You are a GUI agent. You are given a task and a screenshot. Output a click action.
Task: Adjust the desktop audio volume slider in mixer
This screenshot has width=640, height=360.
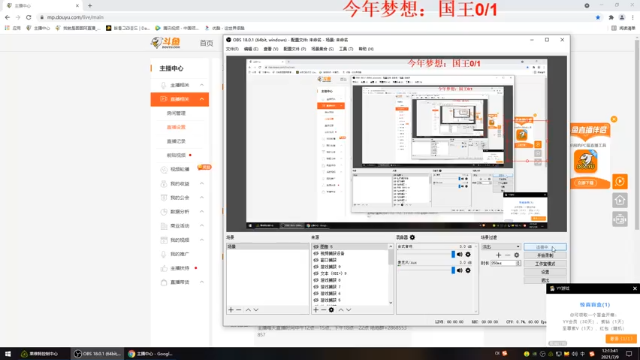tap(427, 254)
